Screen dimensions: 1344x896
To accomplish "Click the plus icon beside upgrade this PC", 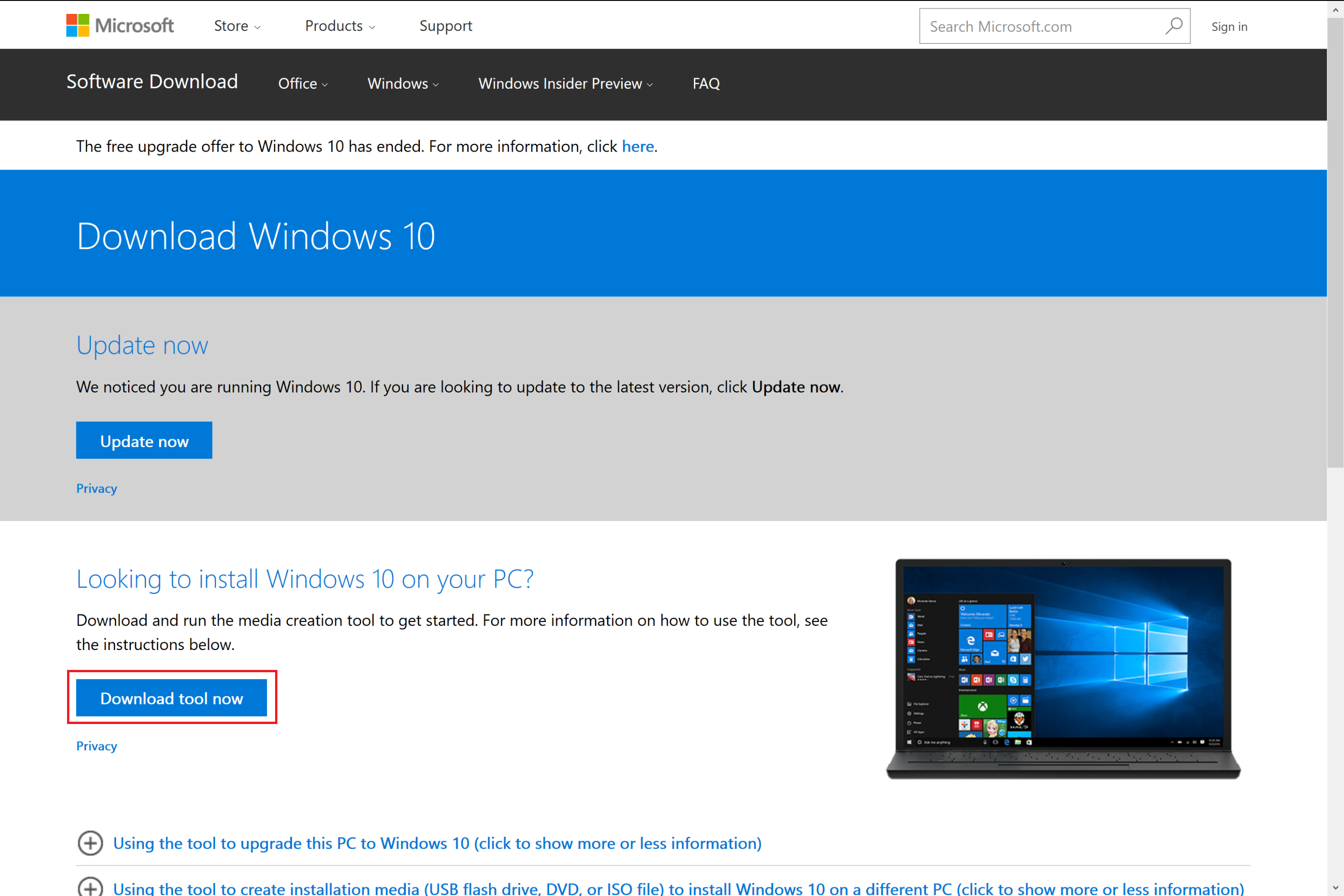I will coord(90,843).
